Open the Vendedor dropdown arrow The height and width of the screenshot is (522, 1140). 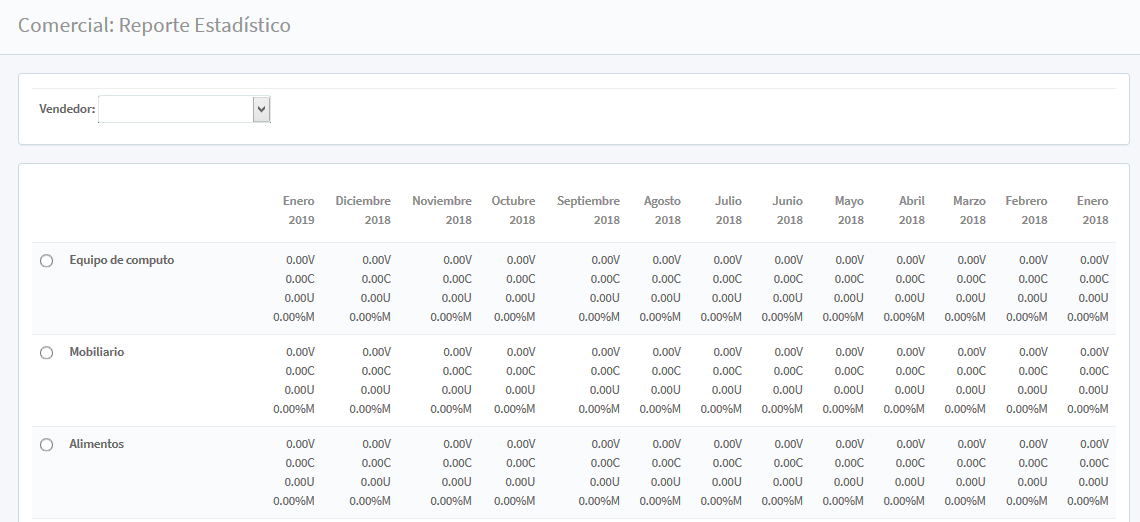(261, 109)
